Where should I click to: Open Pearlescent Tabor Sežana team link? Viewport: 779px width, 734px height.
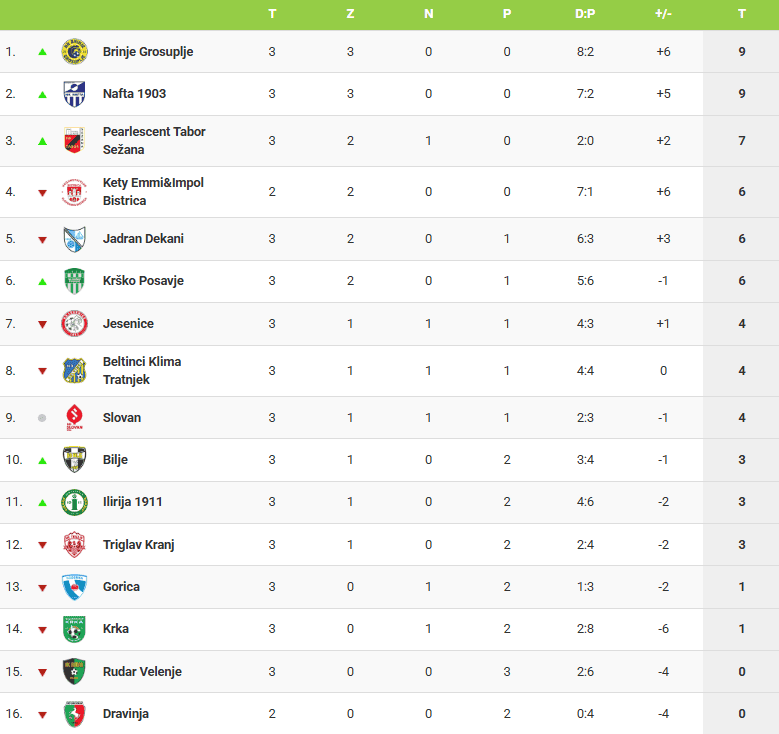[154, 141]
